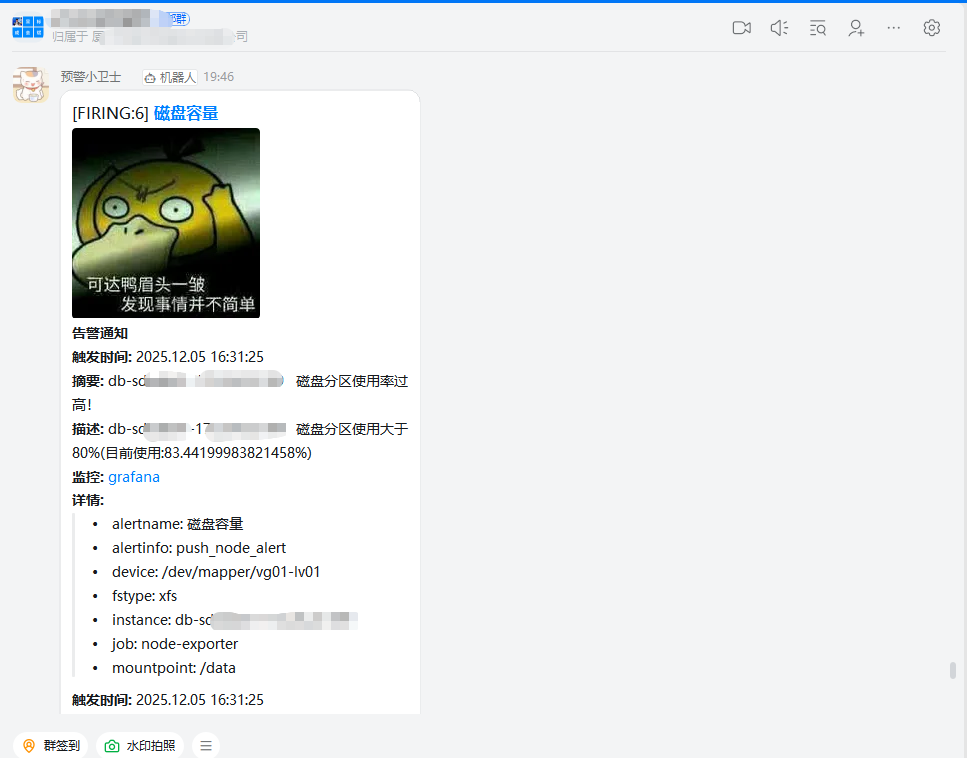Search the chat history
This screenshot has width=967, height=758.
pyautogui.click(x=817, y=28)
